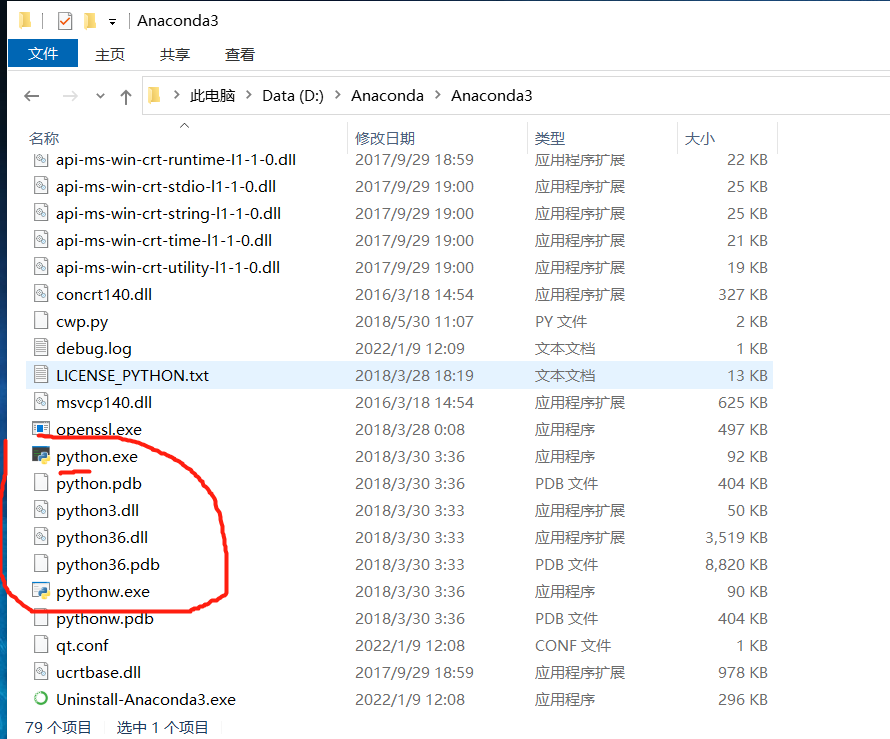
Task: Switch to the 主页 ribbon tab
Action: (110, 54)
